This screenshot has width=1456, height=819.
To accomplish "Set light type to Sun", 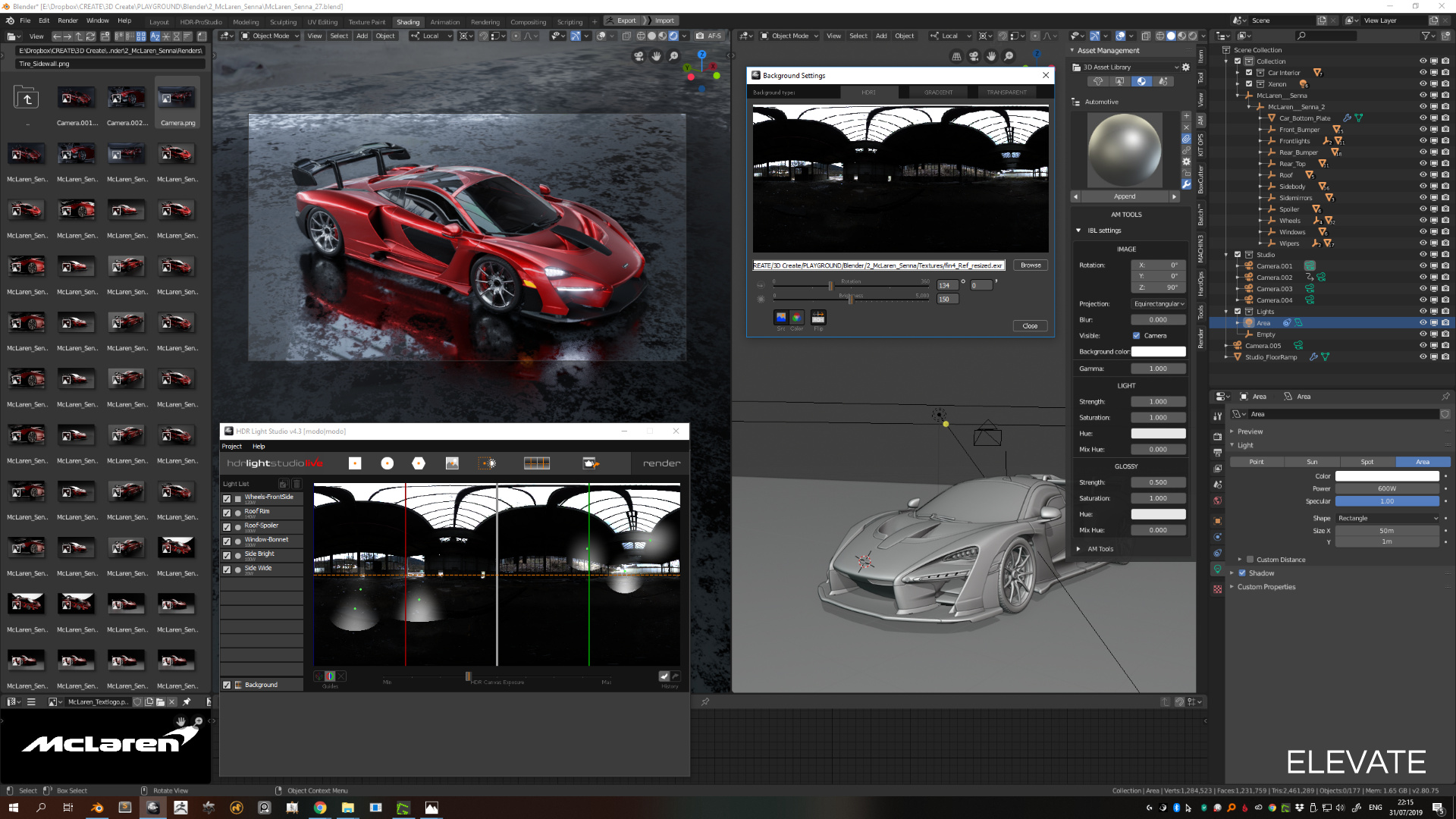I will coord(1312,462).
